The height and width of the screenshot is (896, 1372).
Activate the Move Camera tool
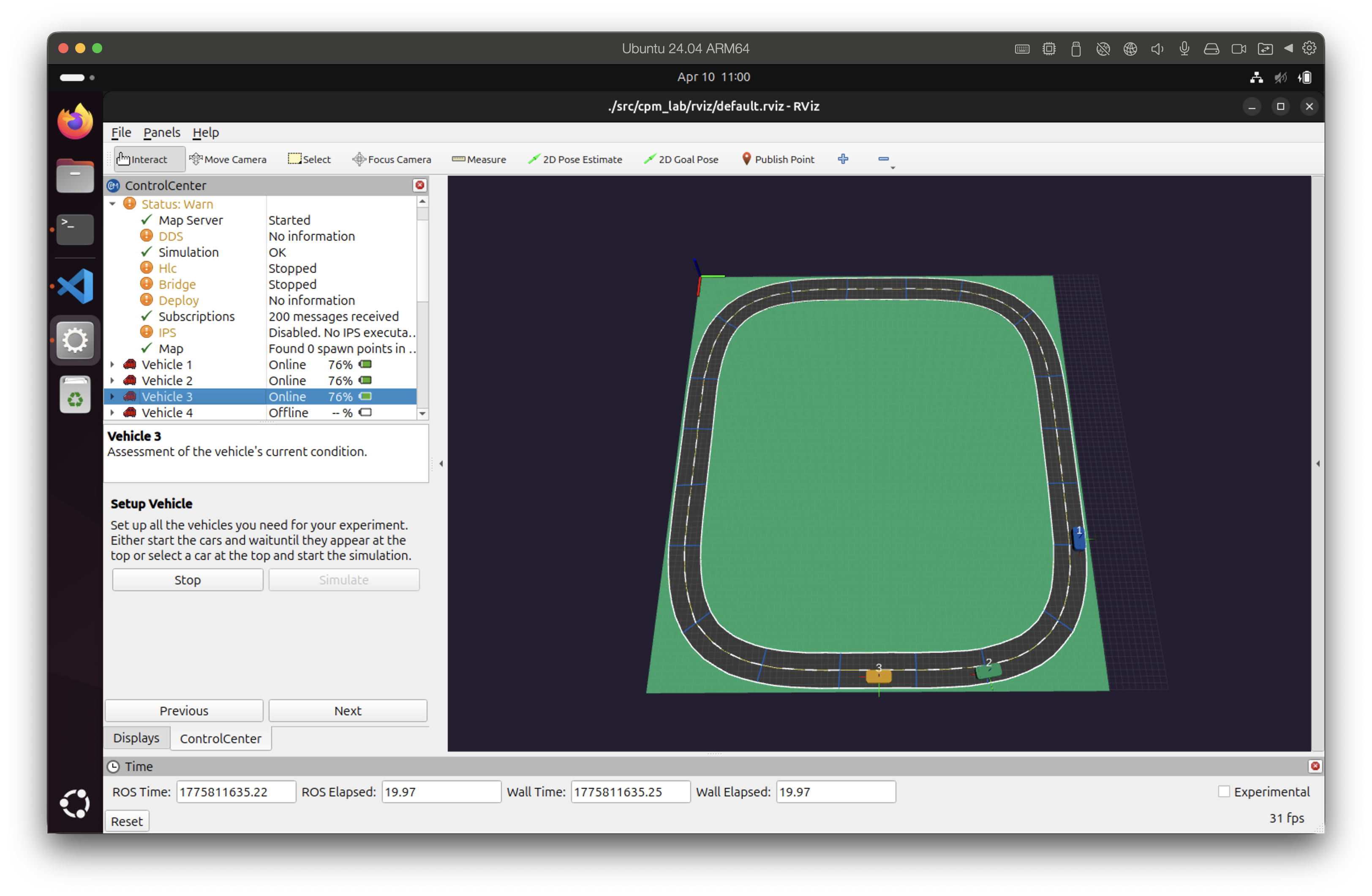pos(228,159)
